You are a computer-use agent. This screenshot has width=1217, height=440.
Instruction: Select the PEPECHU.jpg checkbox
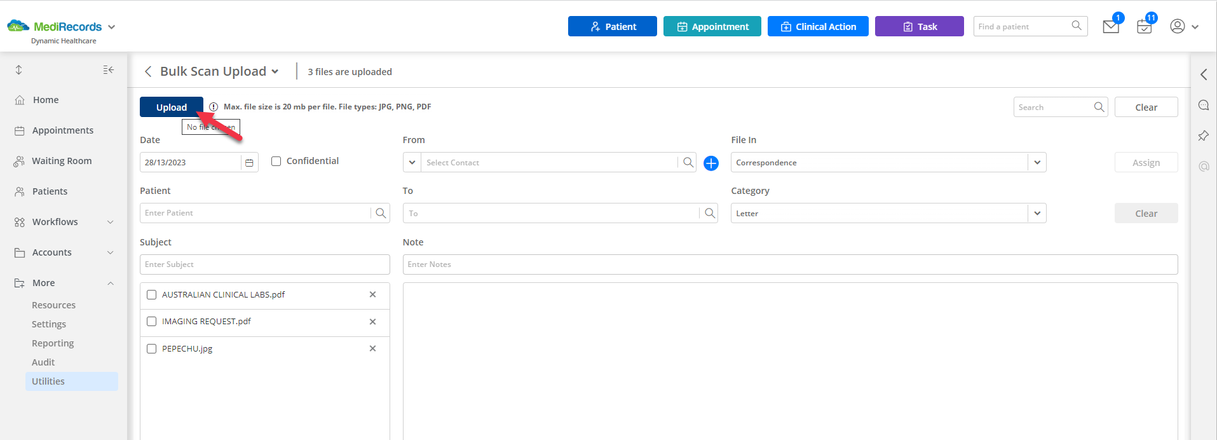(152, 349)
